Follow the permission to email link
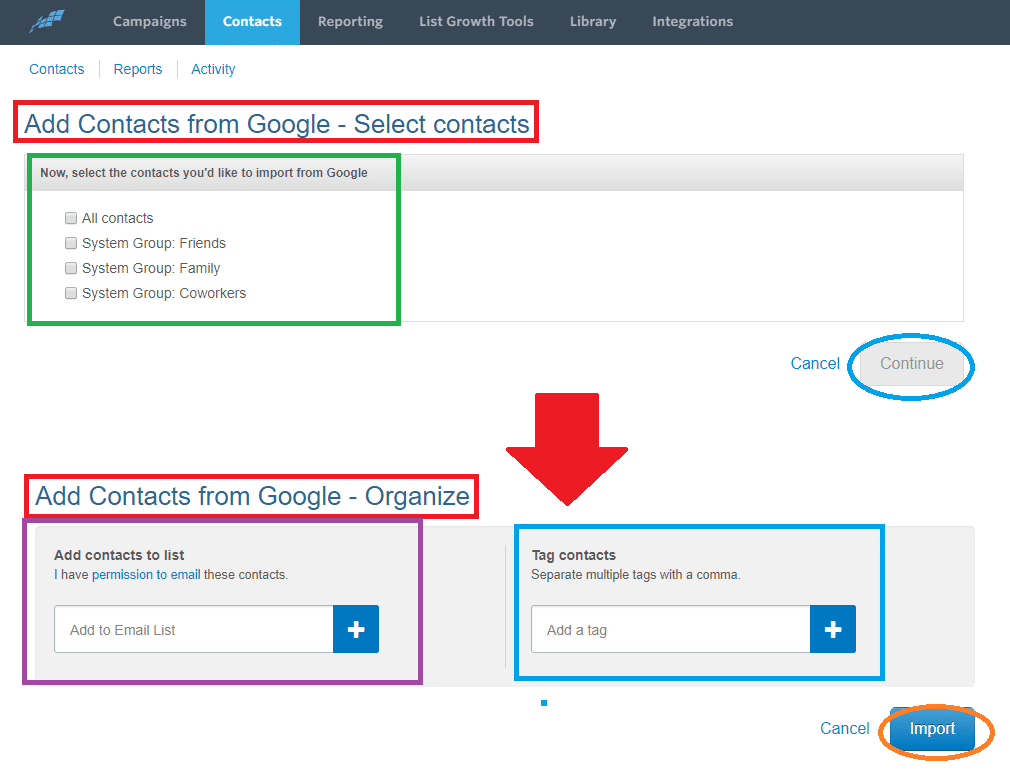Image resolution: width=1010 pixels, height=776 pixels. pos(146,574)
